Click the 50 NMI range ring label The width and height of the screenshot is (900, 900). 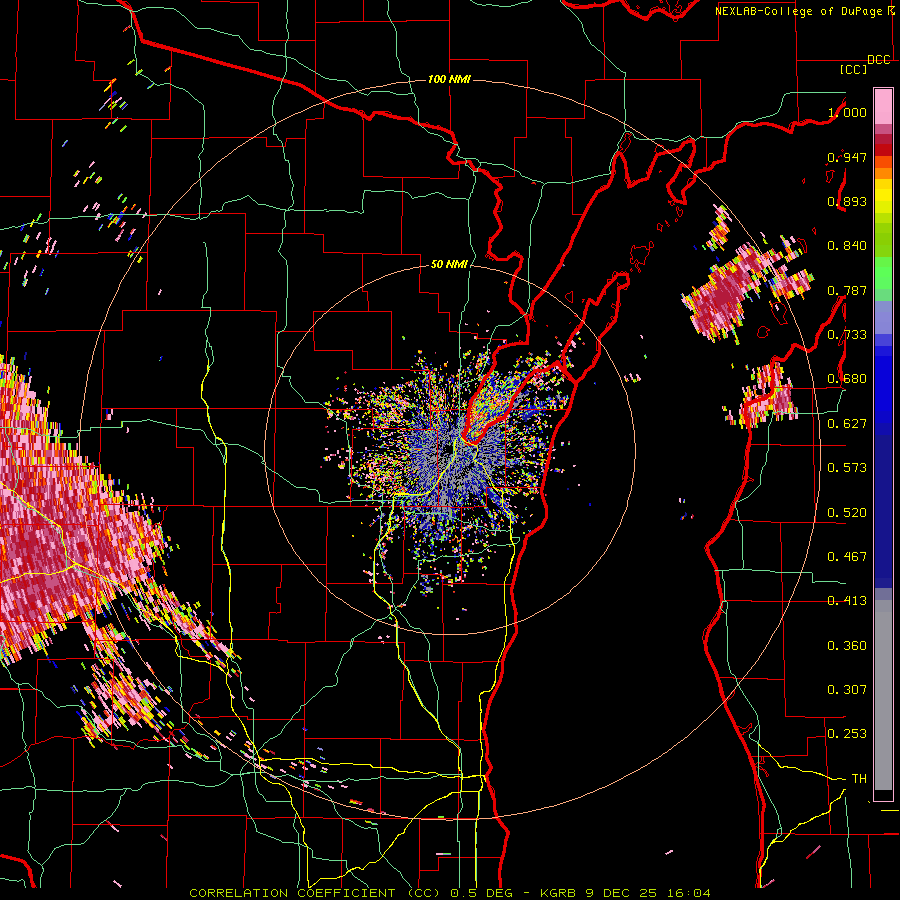pos(449,264)
